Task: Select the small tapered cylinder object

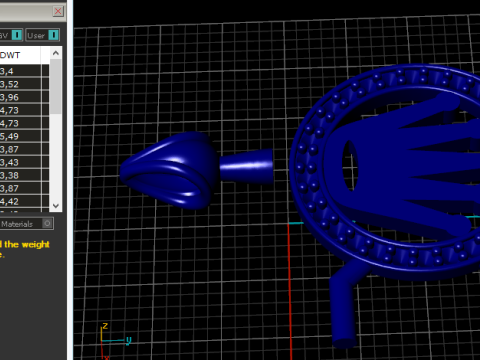Action: pyautogui.click(x=246, y=166)
